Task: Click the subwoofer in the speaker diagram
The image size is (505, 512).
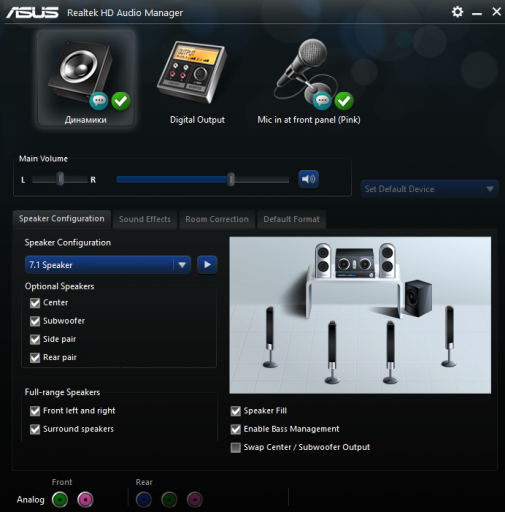Action: point(418,298)
